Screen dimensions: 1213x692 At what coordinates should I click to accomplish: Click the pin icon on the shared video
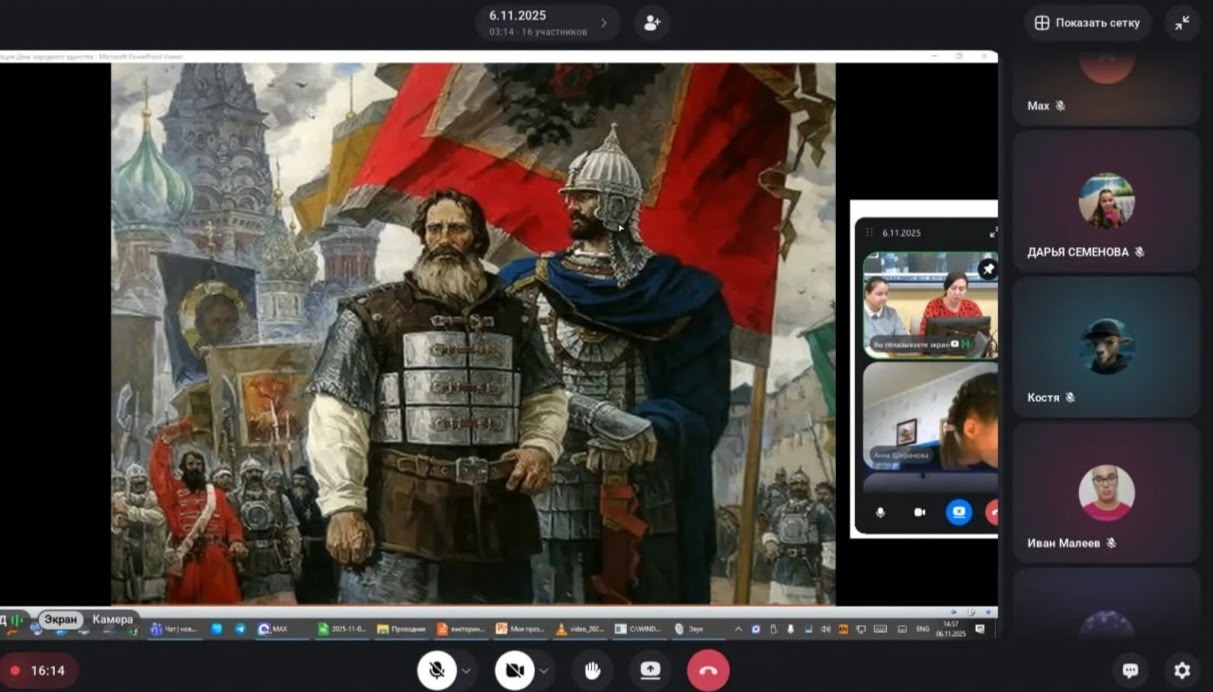(988, 268)
